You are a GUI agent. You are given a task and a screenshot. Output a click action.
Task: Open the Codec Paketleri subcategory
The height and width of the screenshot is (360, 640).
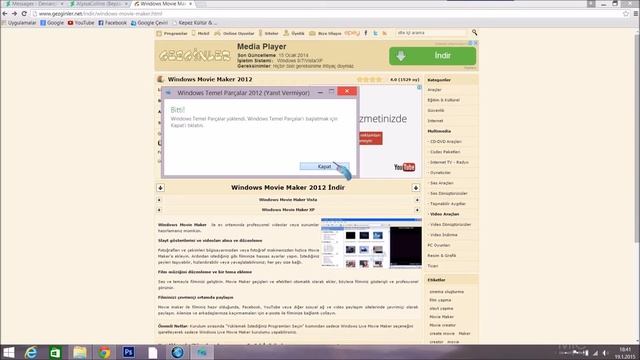pos(444,152)
